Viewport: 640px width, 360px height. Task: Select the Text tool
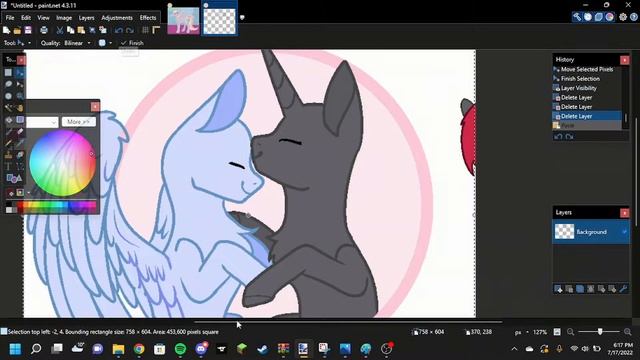[8, 167]
